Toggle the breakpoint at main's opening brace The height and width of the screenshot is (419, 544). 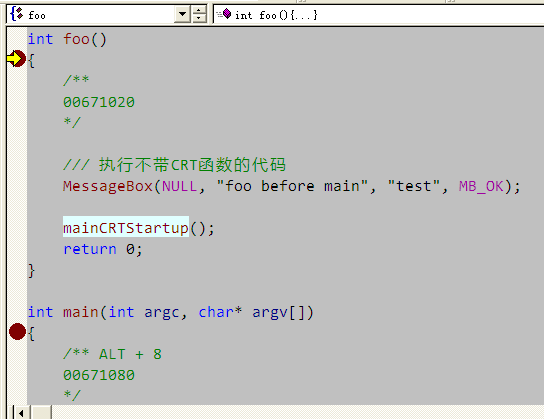17,331
